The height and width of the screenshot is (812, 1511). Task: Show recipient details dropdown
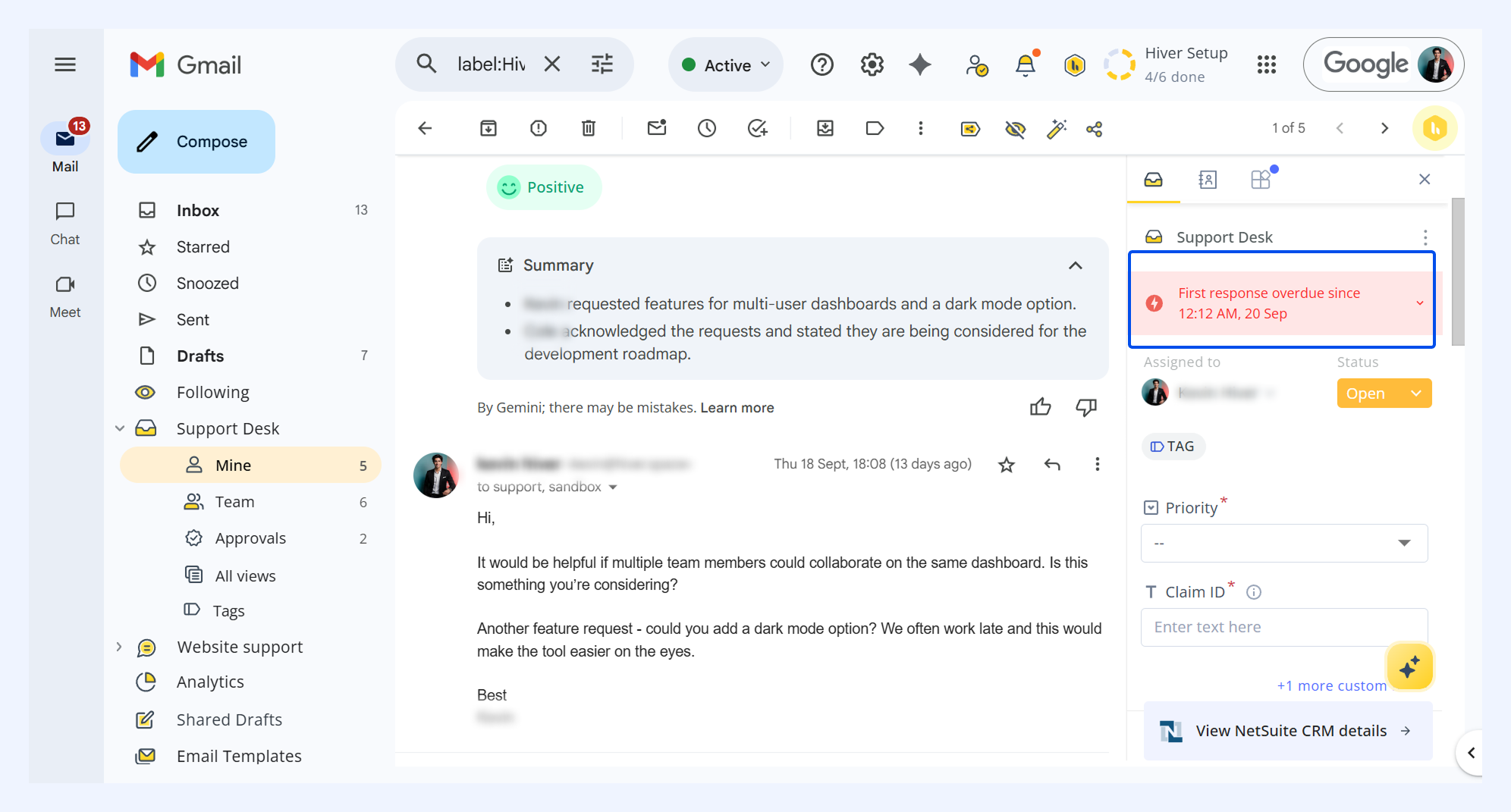point(613,488)
